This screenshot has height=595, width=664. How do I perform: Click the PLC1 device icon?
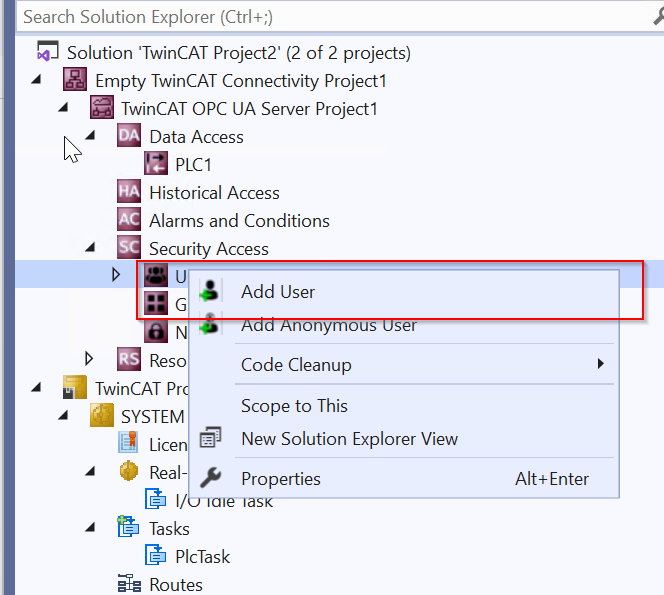point(156,163)
